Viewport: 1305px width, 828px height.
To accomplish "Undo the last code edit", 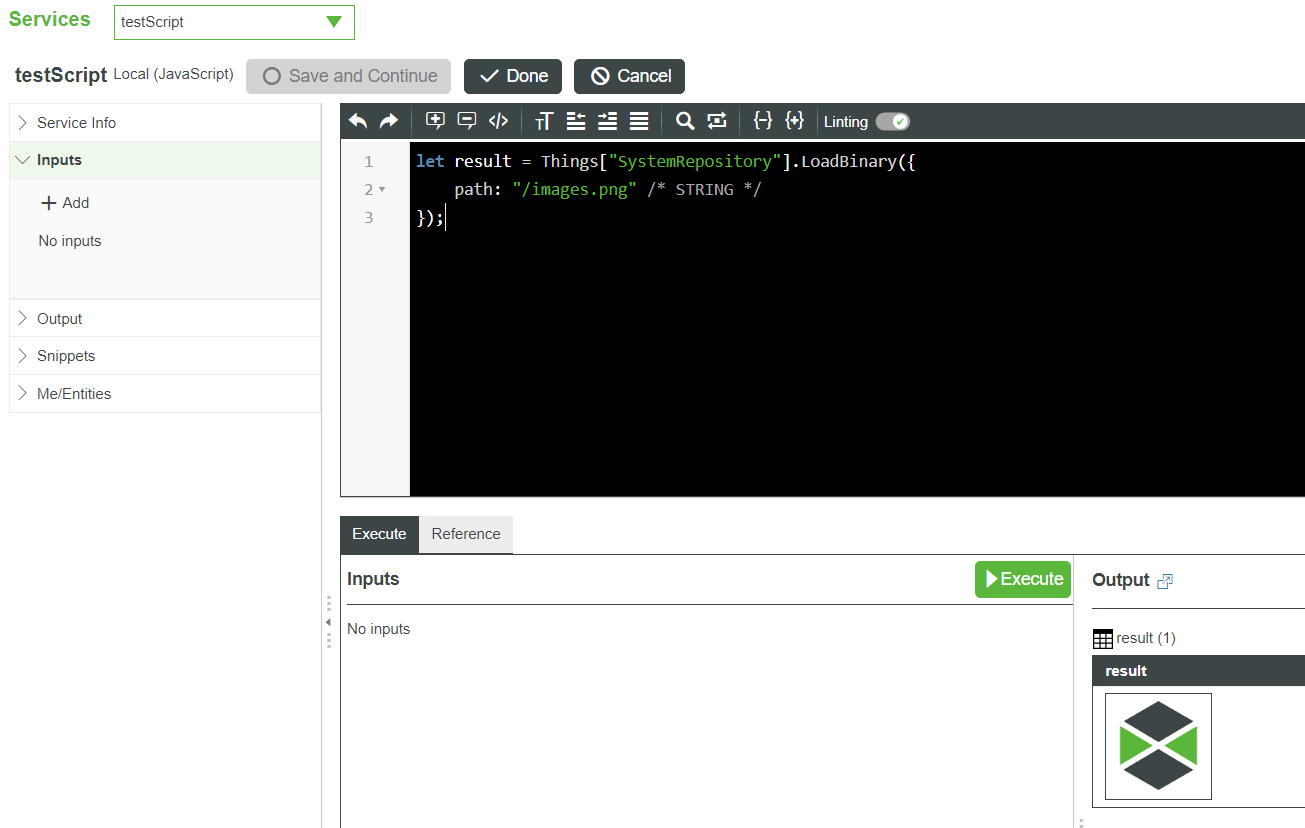I will pos(358,120).
